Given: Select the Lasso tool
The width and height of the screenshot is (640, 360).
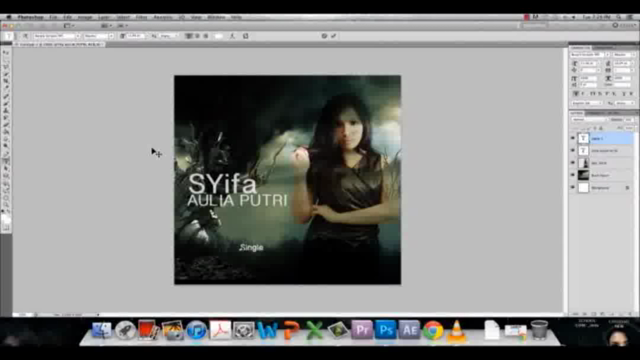Looking at the screenshot, I should click(x=6, y=67).
